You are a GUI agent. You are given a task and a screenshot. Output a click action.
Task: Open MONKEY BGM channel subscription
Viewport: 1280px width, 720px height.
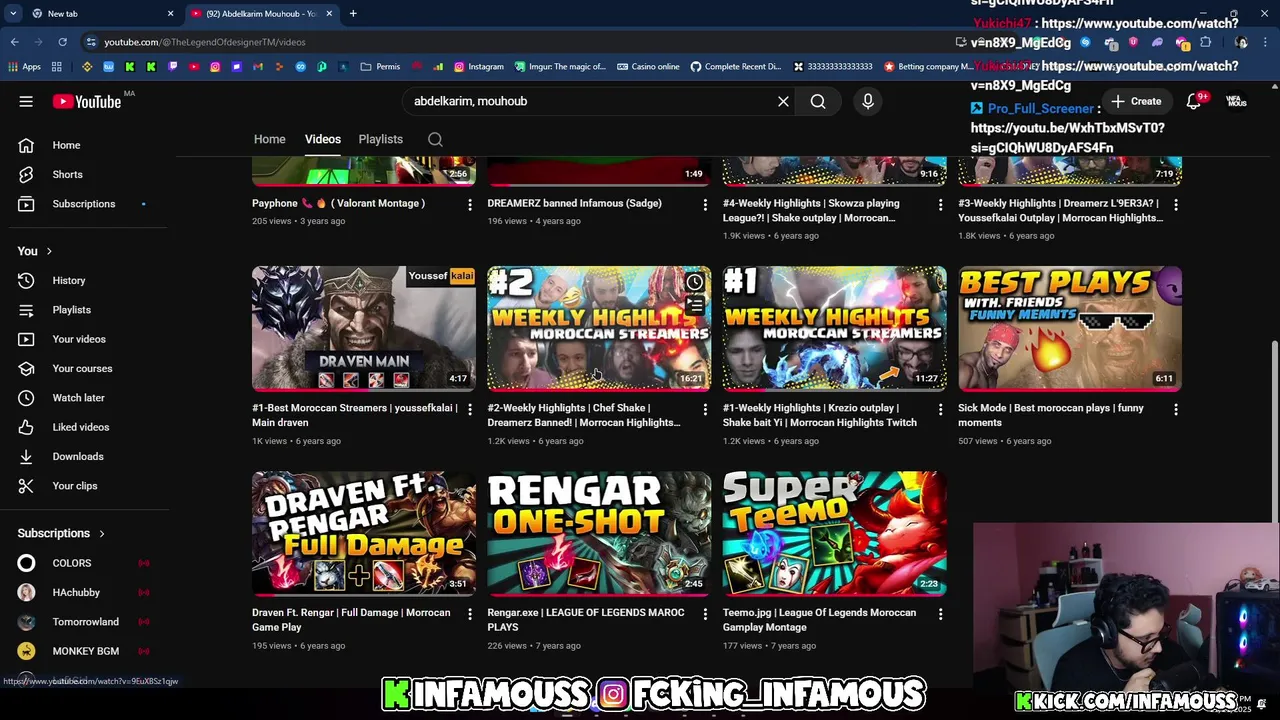(84, 651)
